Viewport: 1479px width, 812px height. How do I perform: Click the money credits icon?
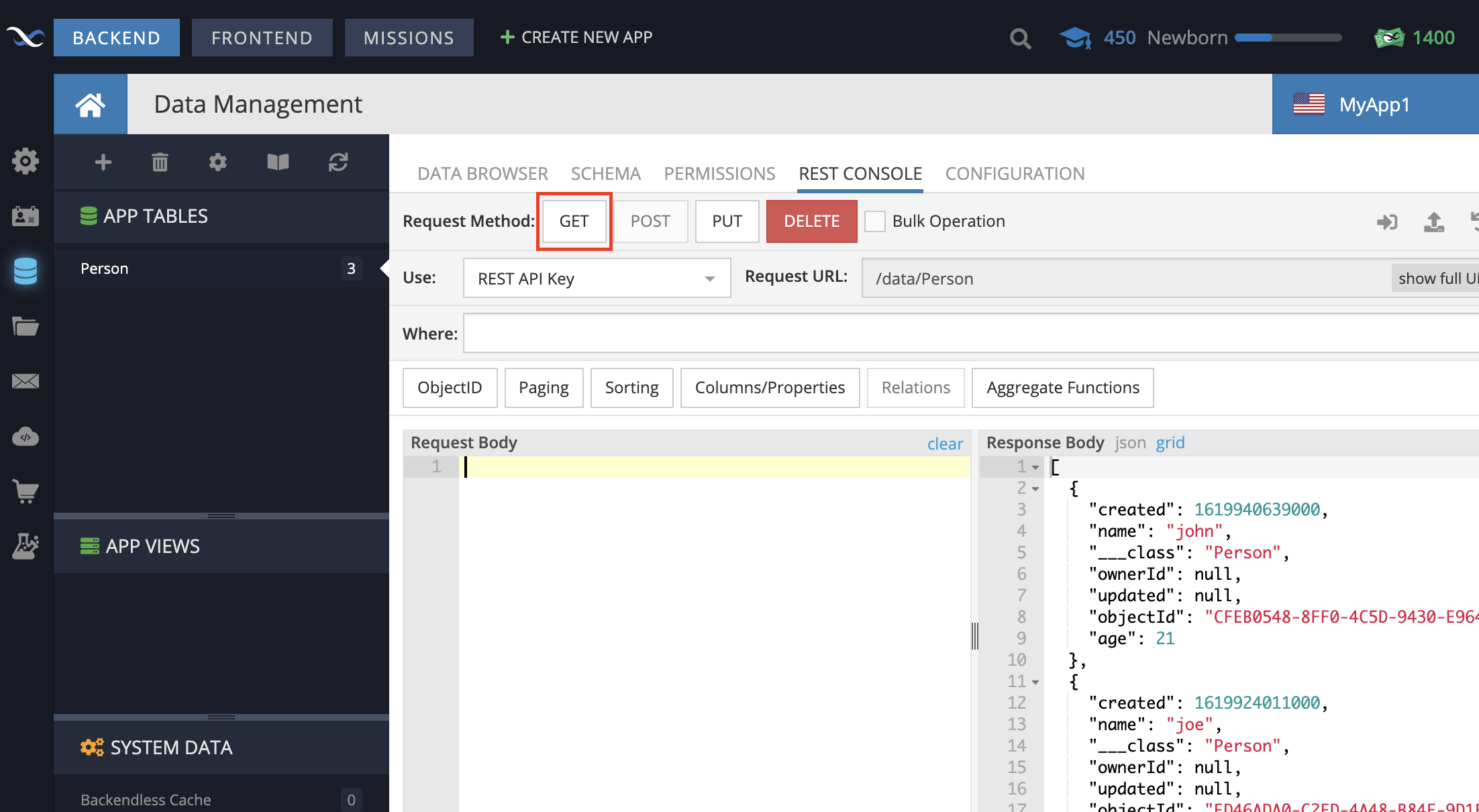[x=1389, y=38]
